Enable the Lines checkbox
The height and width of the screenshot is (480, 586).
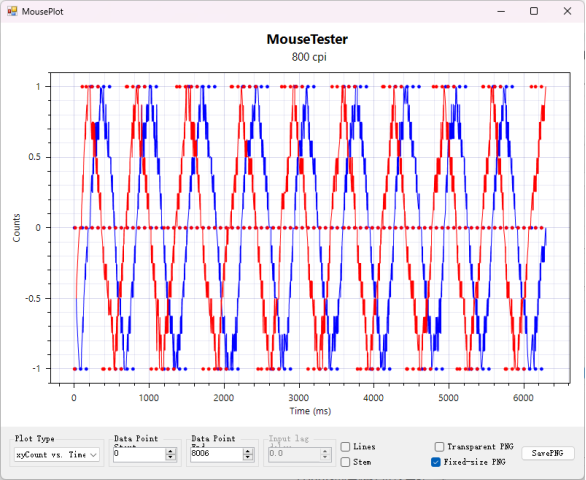point(345,447)
